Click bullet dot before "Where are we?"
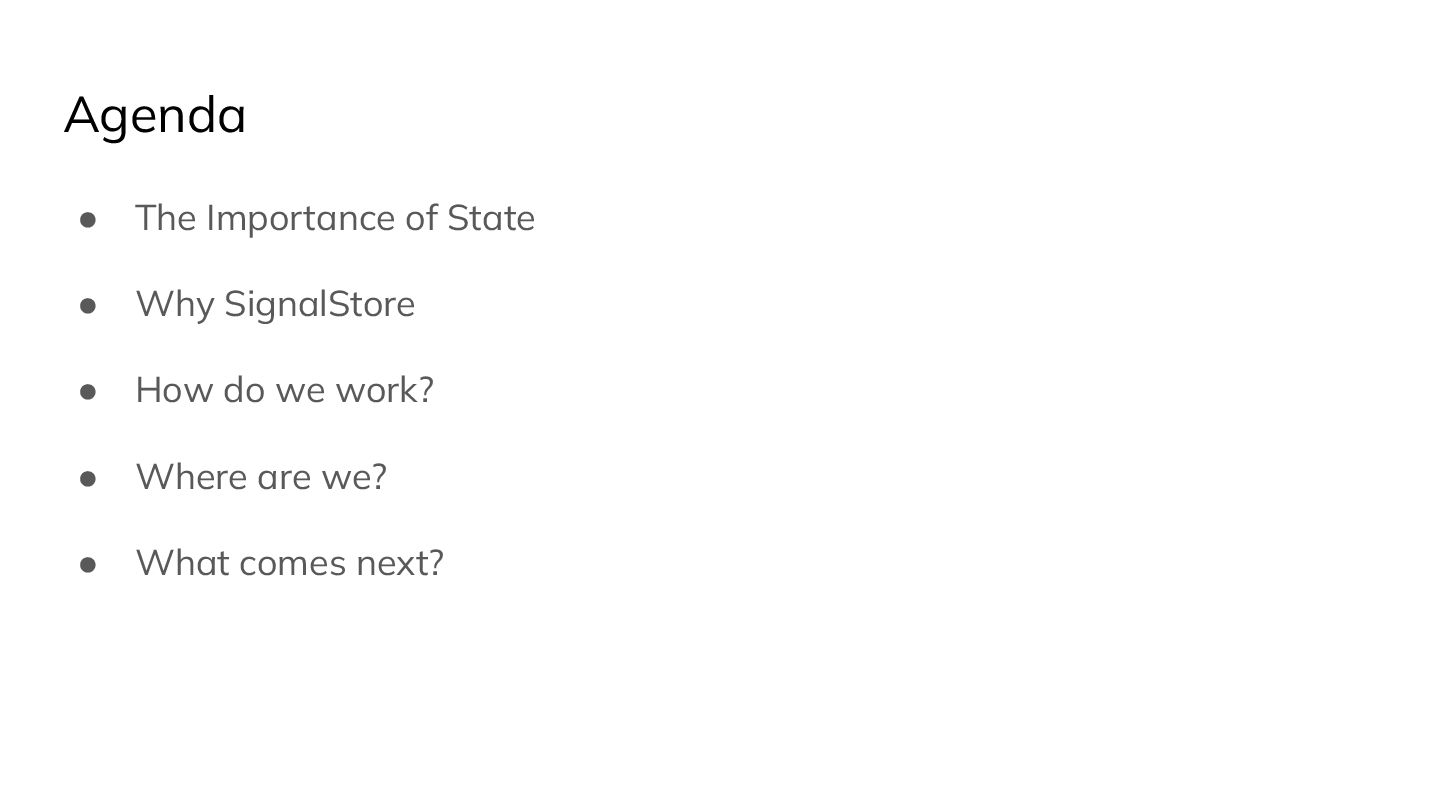 coord(88,478)
